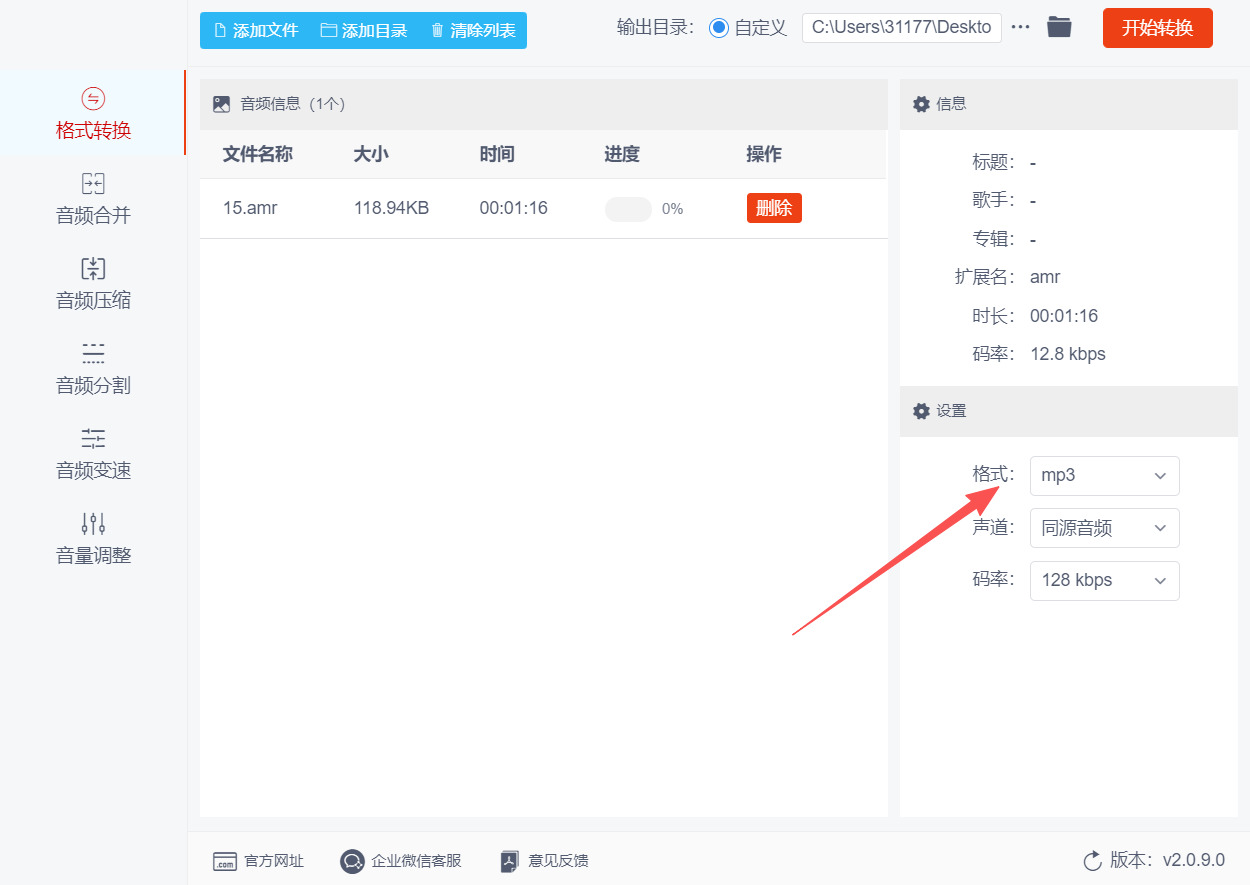This screenshot has height=885, width=1250.
Task: Click the 进度 column header
Action: click(x=622, y=154)
